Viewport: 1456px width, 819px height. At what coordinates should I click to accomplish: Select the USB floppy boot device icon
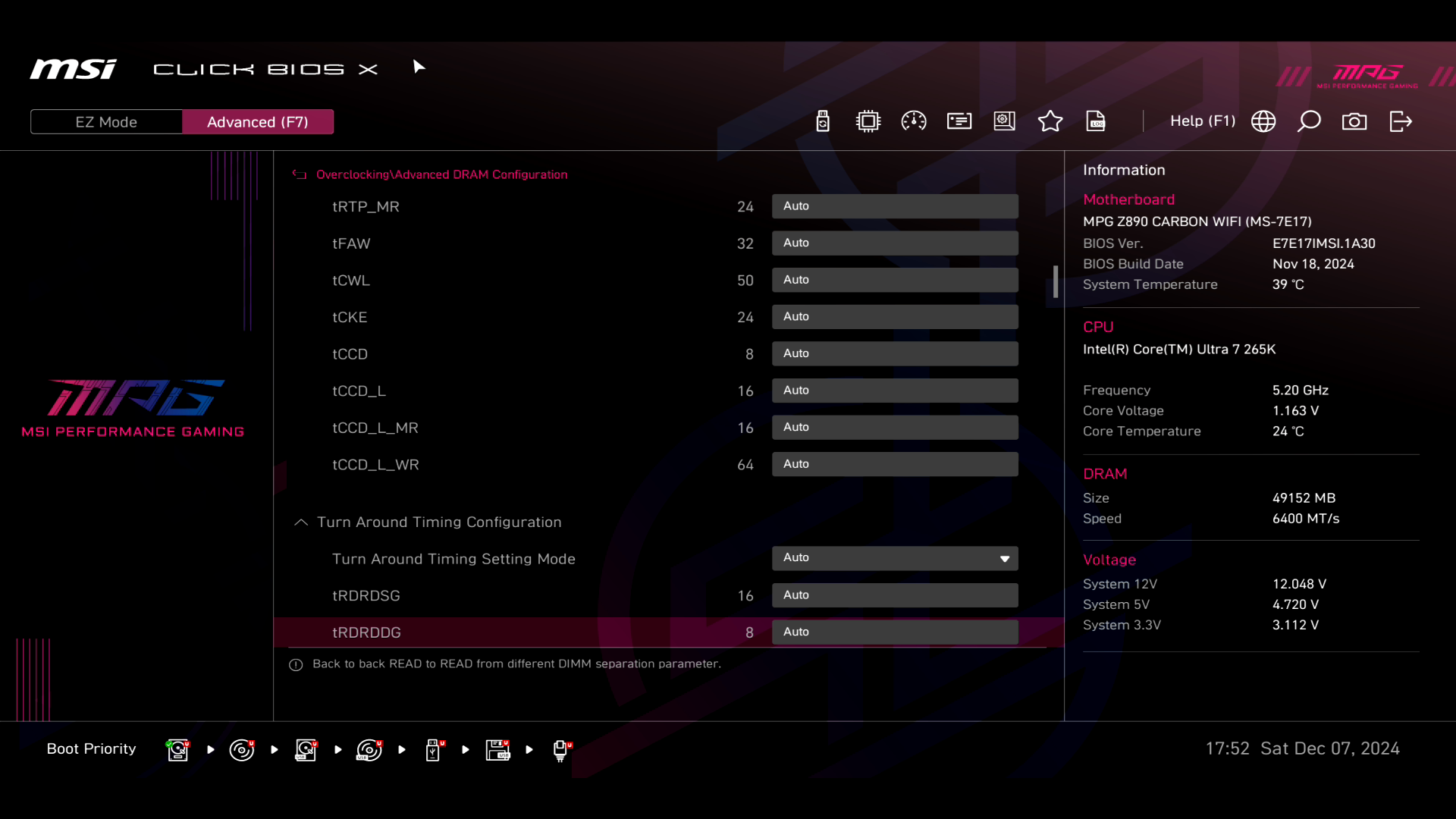498,750
